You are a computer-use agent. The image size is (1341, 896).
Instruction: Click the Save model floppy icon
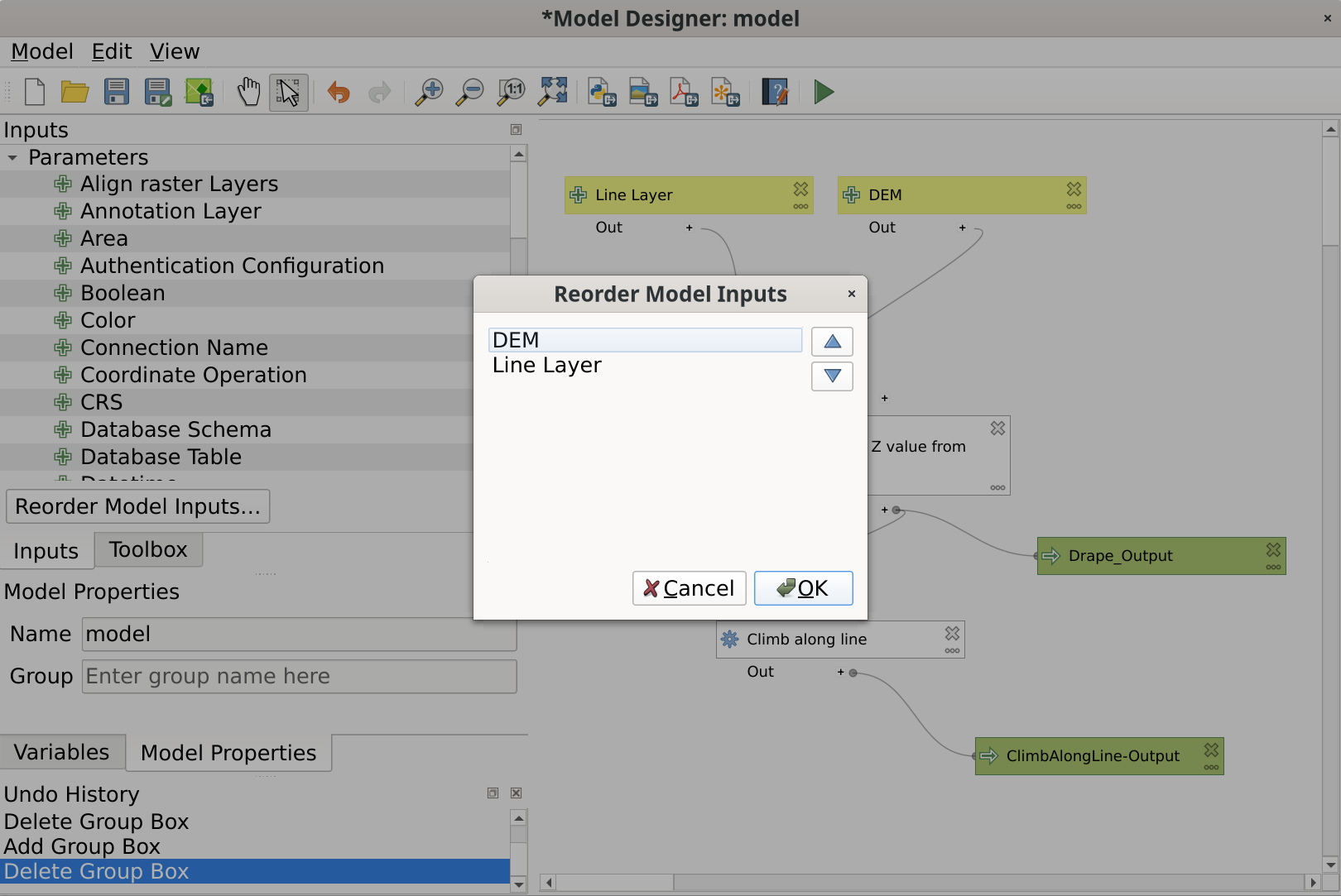(x=117, y=92)
